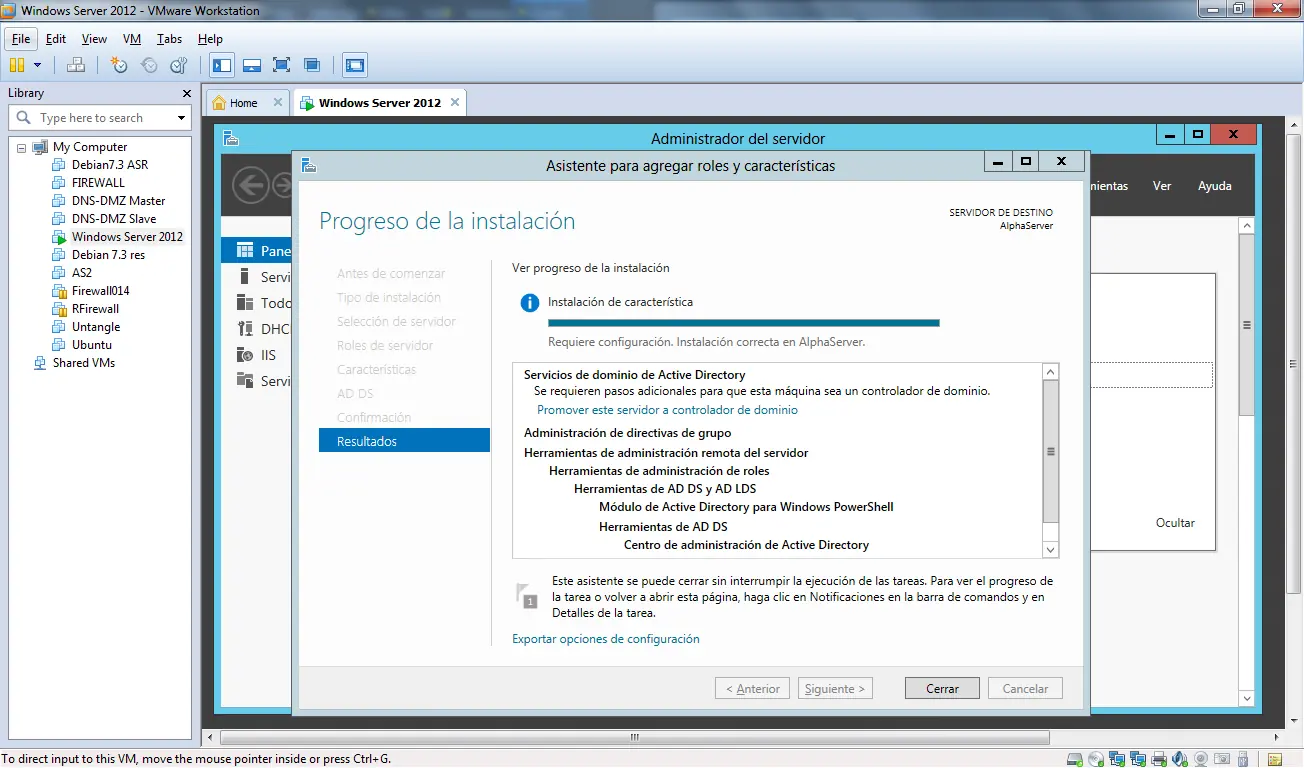This screenshot has height=768, width=1304.
Task: Open the Ayuda menu in Server Manager
Action: pos(1215,186)
